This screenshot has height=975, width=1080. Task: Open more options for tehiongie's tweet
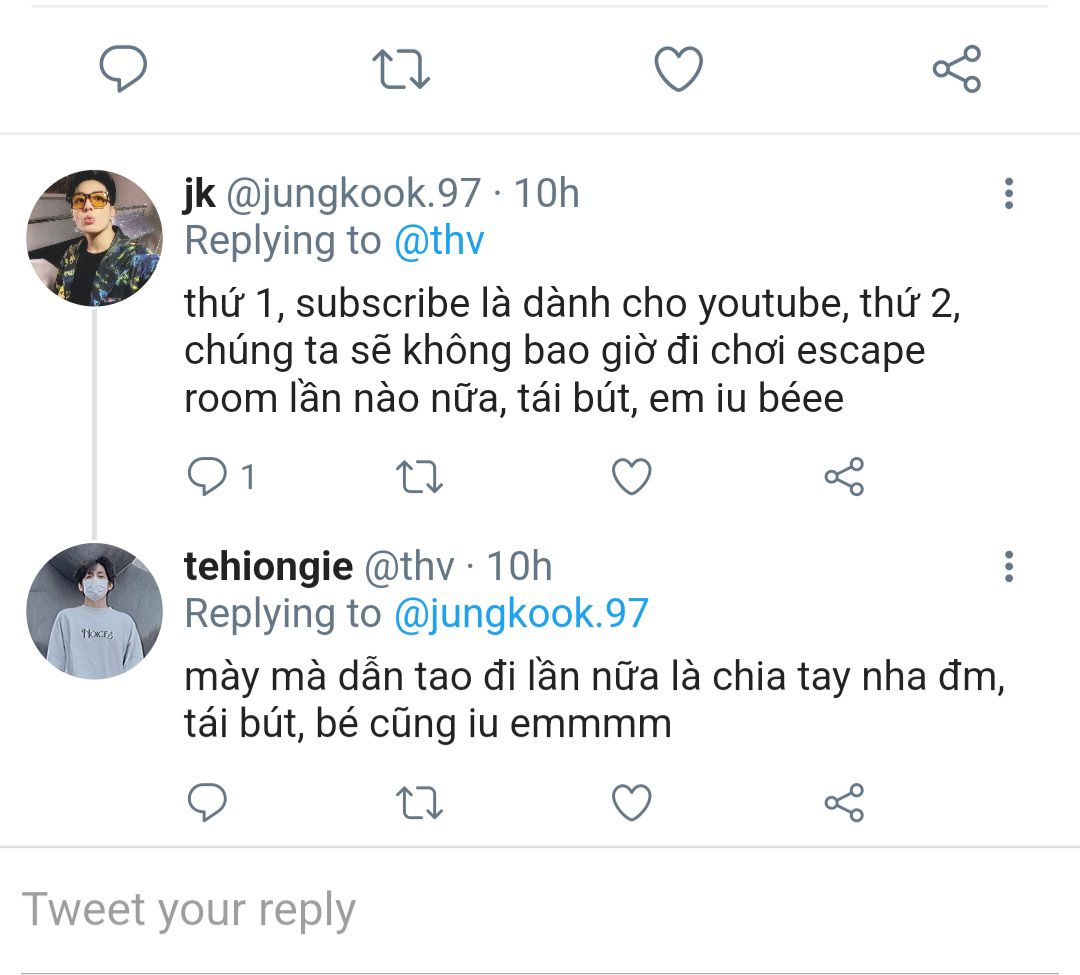coord(1008,567)
